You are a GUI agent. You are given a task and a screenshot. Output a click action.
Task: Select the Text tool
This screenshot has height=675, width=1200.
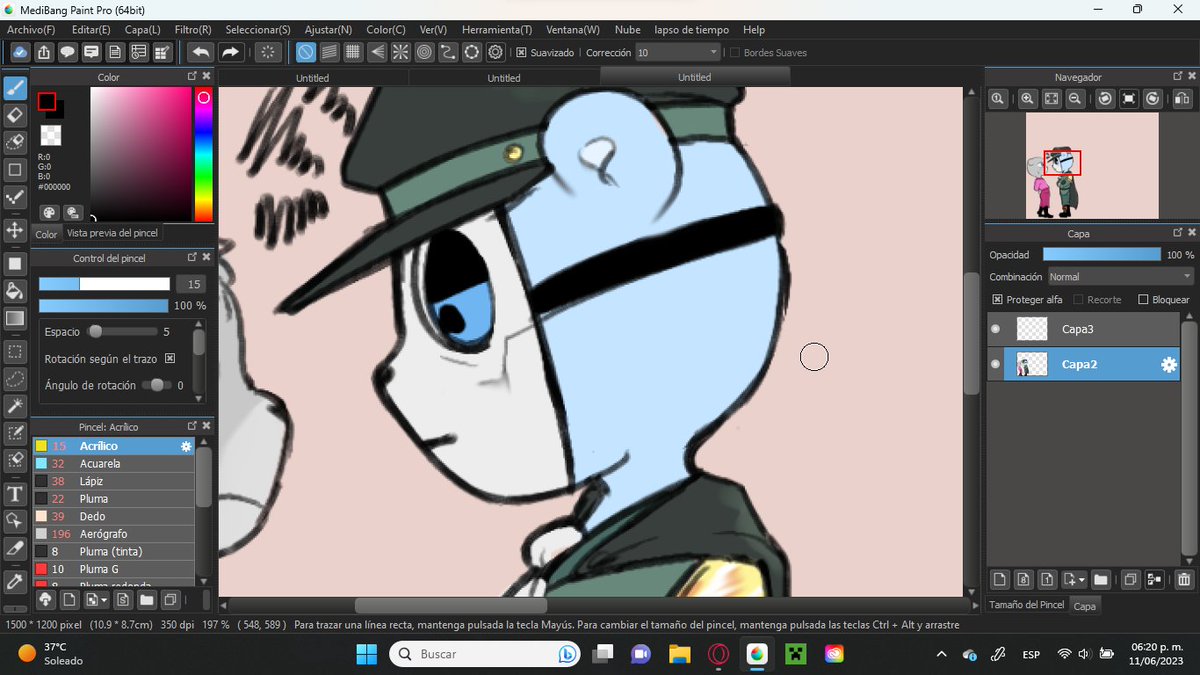[15, 493]
